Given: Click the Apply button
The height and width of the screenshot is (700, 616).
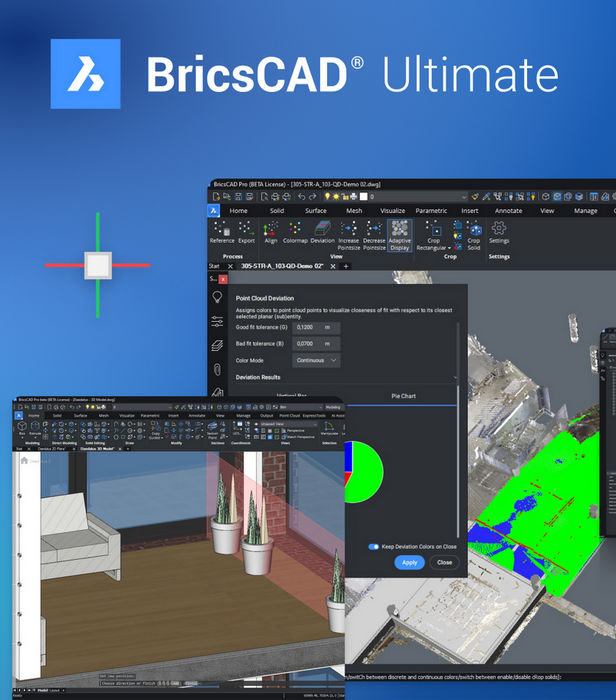Looking at the screenshot, I should point(409,562).
